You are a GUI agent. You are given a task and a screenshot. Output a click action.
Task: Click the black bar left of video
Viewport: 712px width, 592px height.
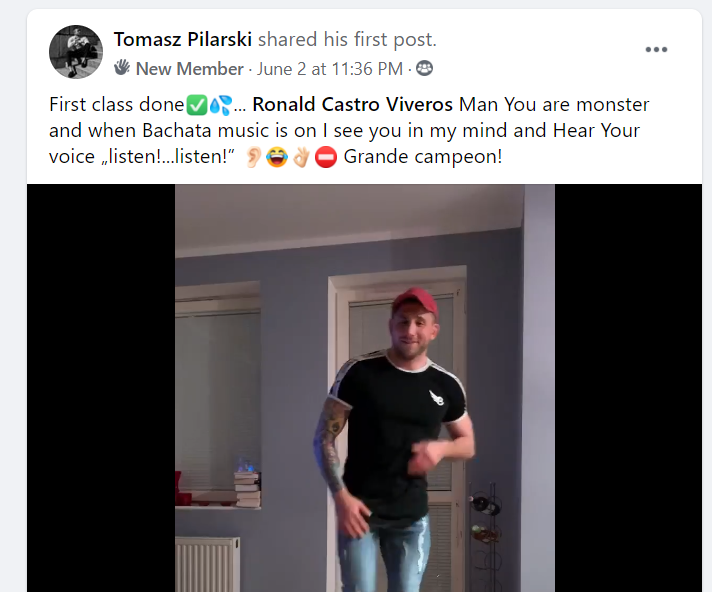(101, 388)
